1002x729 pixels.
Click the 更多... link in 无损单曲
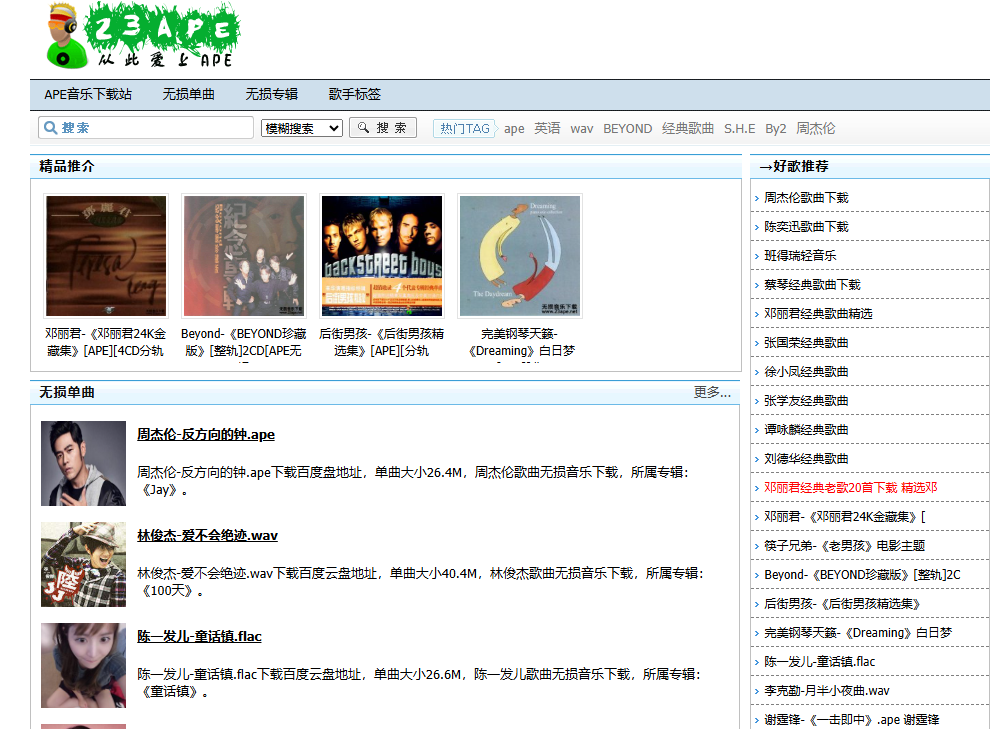point(712,392)
